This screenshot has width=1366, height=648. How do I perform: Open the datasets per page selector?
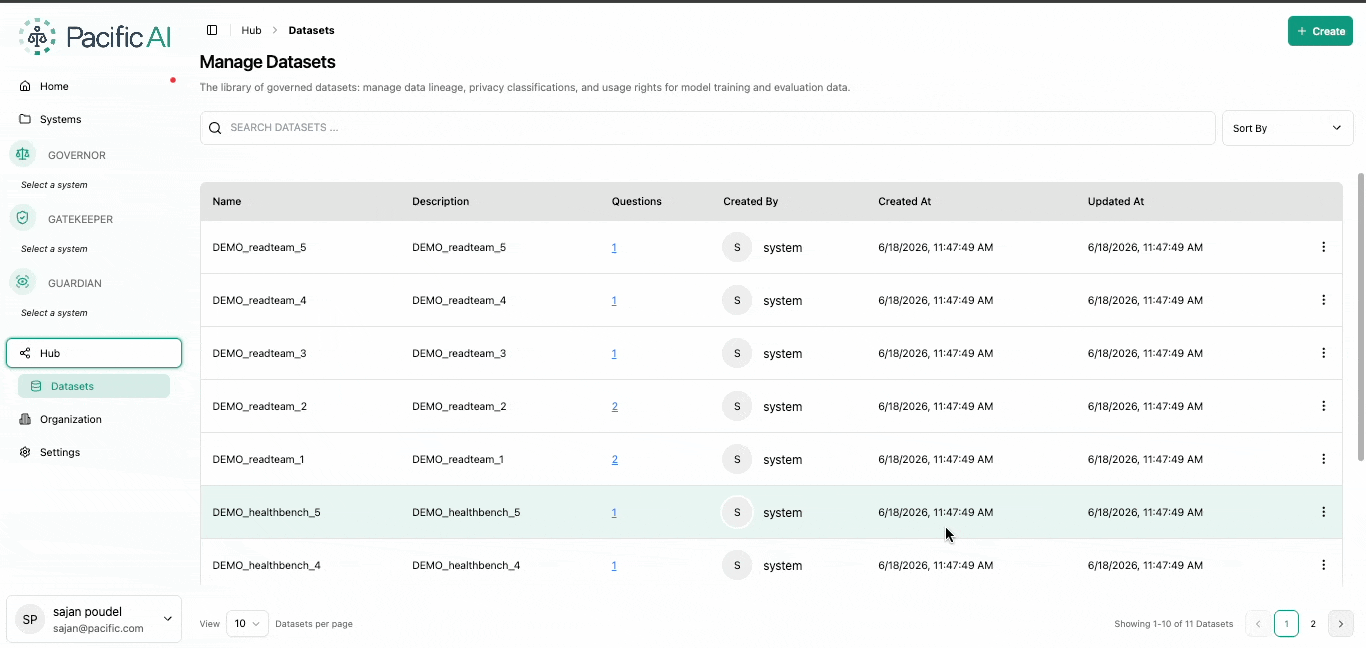click(x=247, y=623)
